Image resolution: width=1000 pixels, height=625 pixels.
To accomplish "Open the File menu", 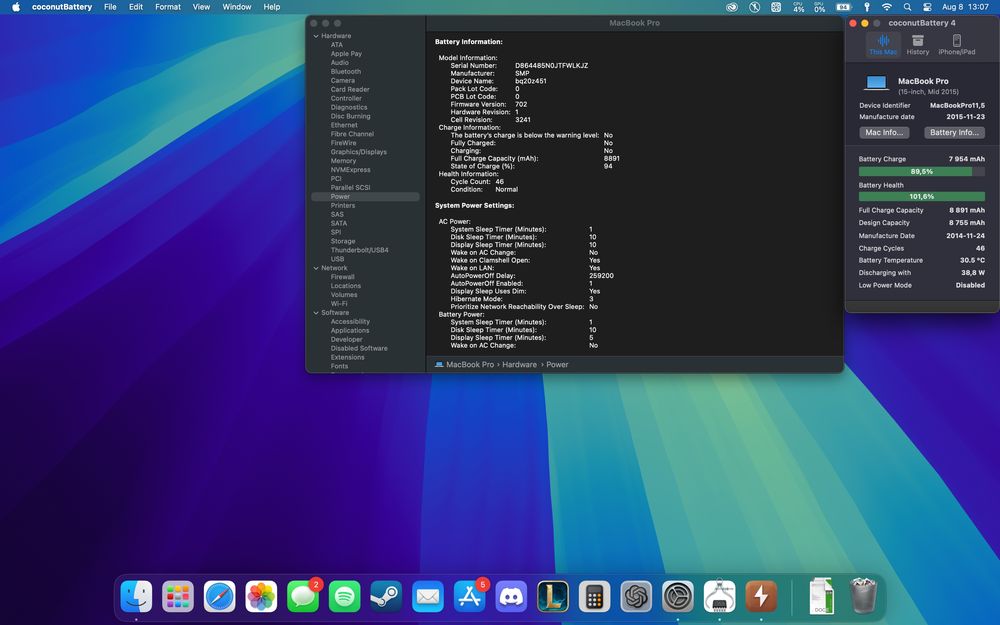I will [110, 7].
